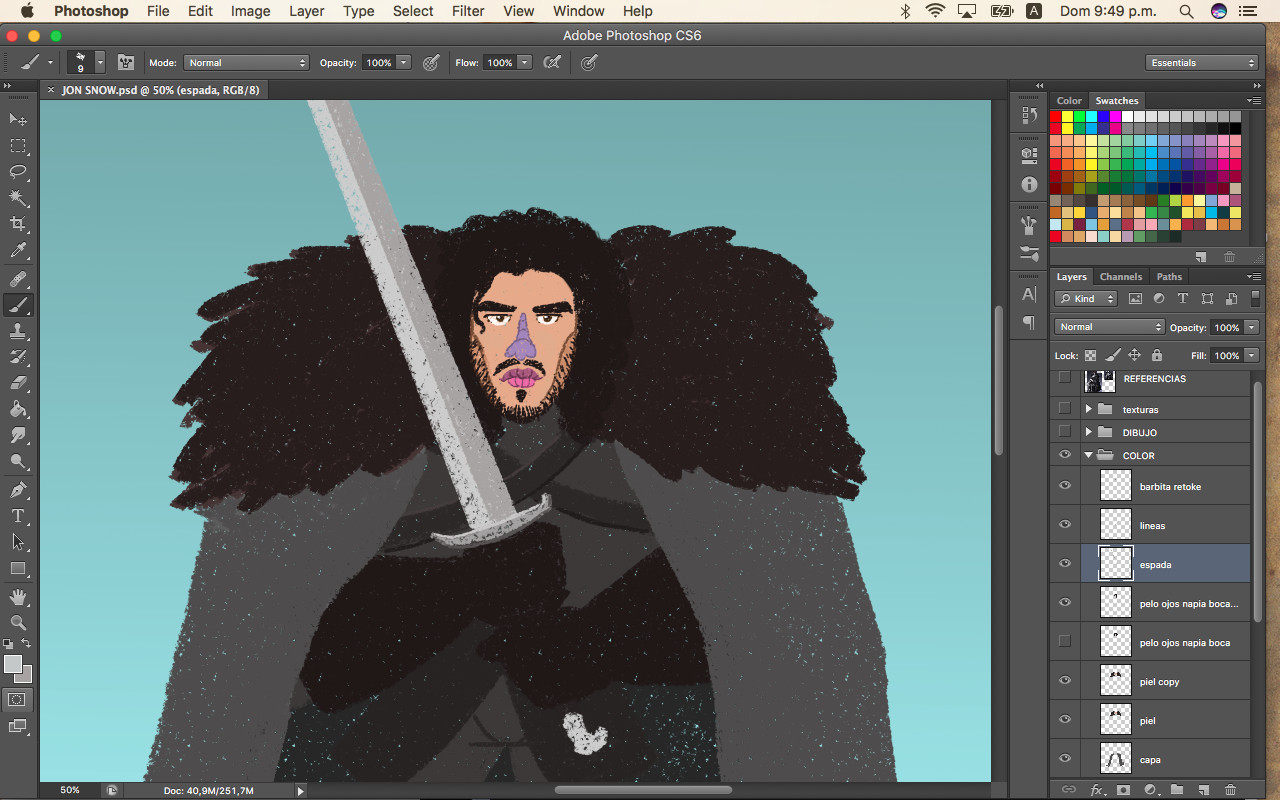Add a layer style via fx button
The width and height of the screenshot is (1280, 800).
pyautogui.click(x=1096, y=790)
